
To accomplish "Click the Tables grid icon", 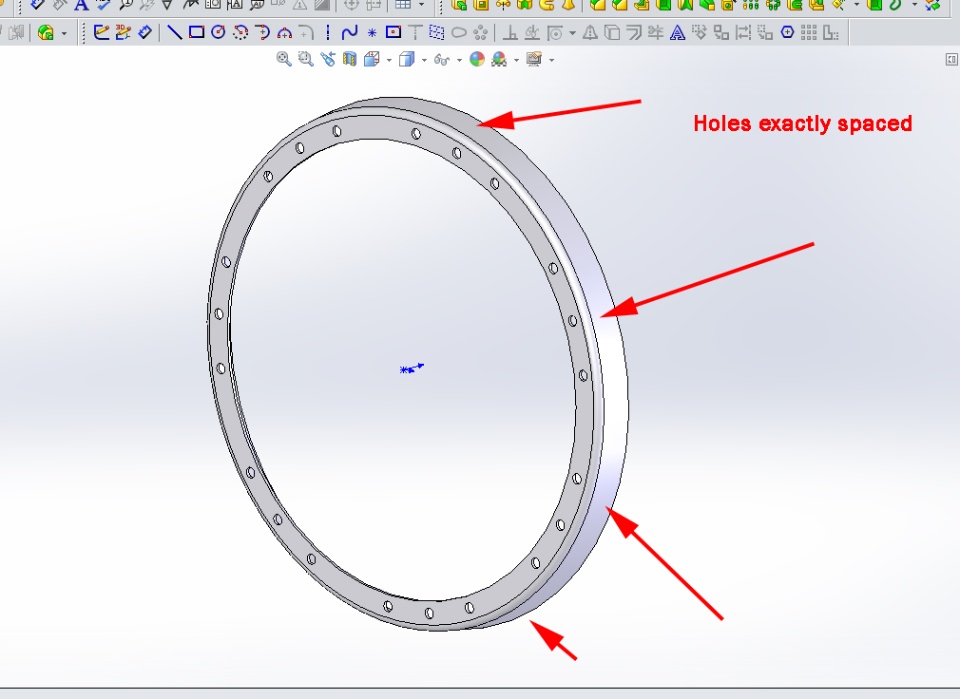I will click(403, 5).
